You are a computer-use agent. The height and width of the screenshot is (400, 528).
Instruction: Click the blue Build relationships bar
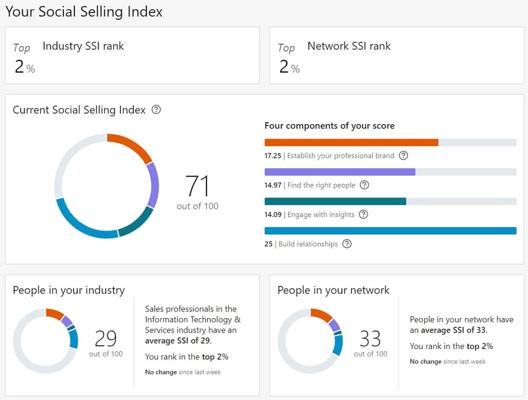pyautogui.click(x=390, y=231)
